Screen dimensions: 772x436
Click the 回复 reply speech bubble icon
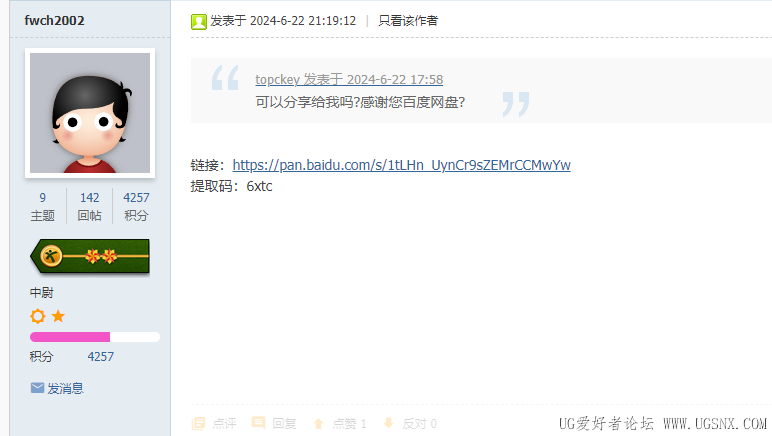click(x=258, y=422)
